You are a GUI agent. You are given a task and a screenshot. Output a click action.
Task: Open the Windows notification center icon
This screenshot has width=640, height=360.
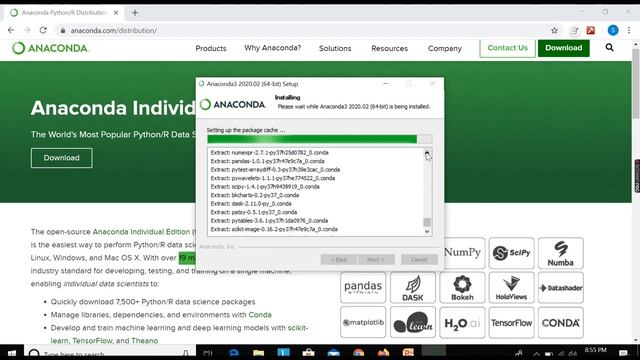coord(623,353)
